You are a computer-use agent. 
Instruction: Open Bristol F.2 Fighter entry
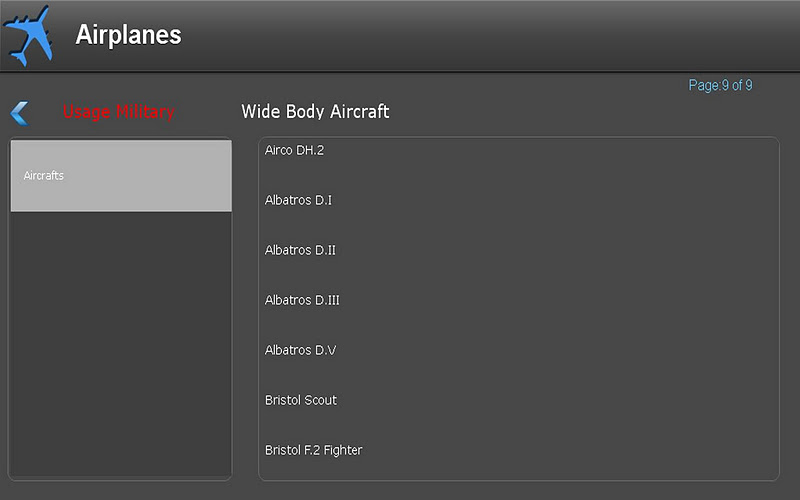(314, 450)
